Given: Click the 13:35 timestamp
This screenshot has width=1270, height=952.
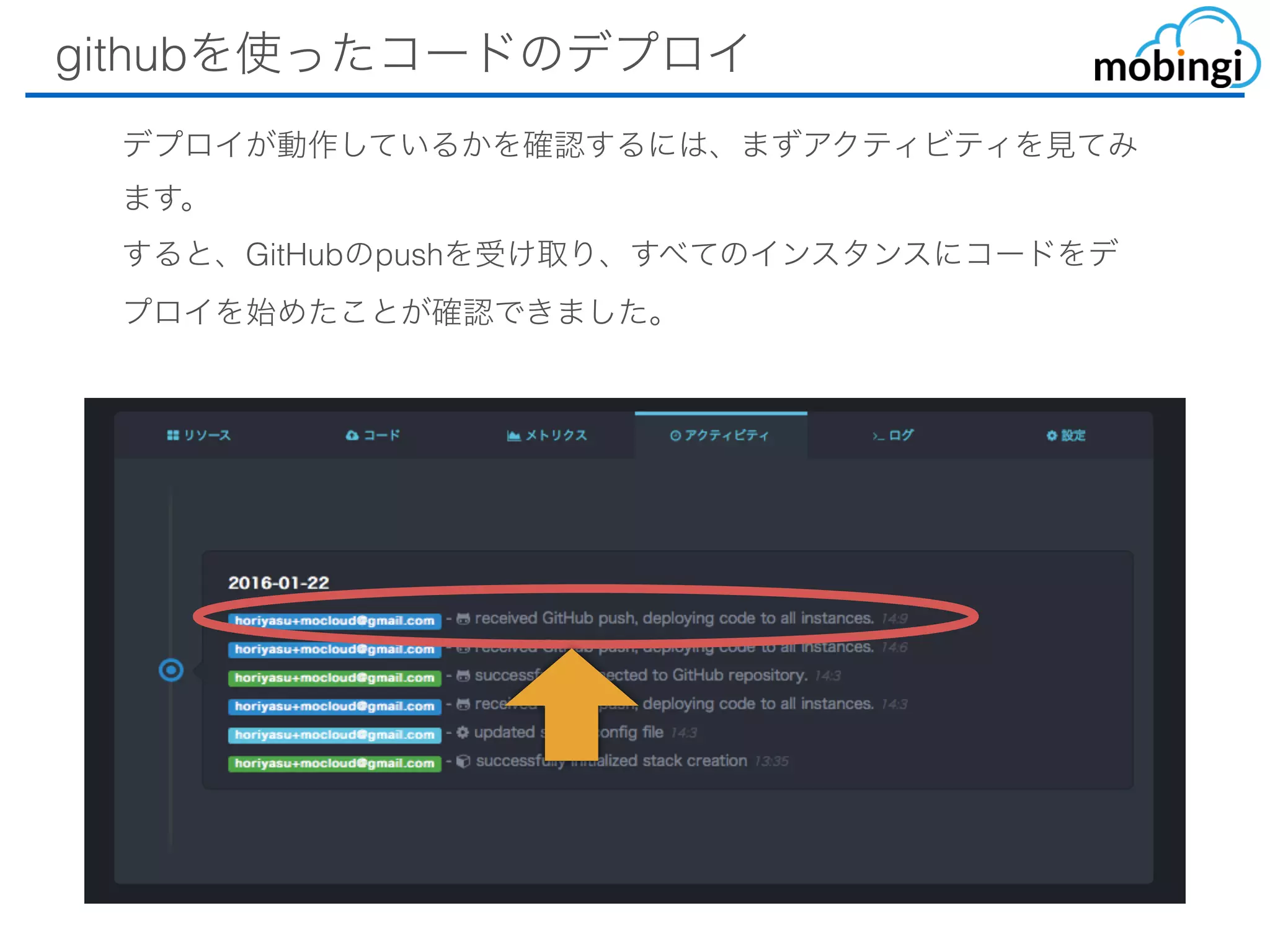Looking at the screenshot, I should pos(771,761).
